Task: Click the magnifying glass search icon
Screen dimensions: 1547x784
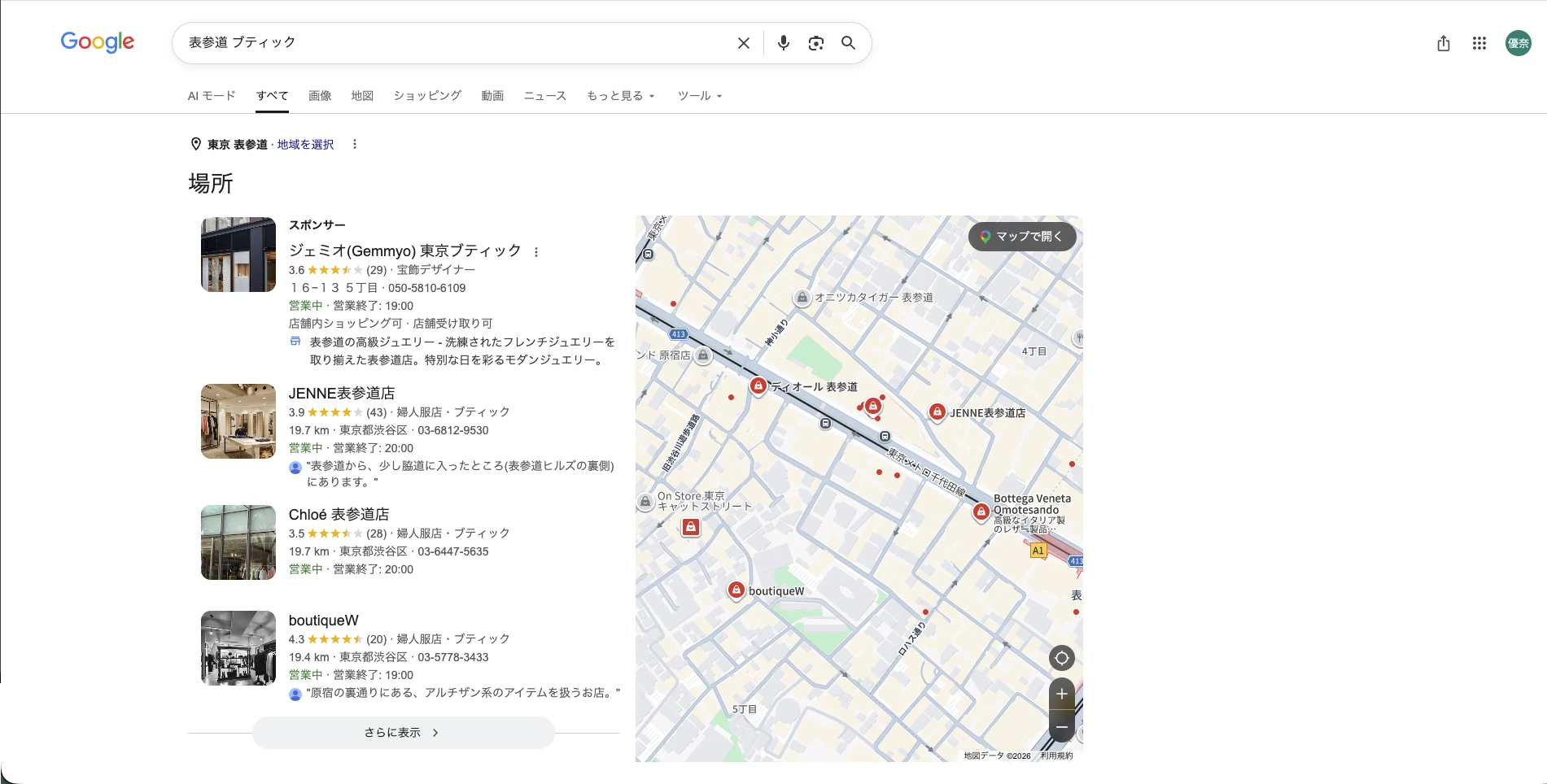Action: click(848, 43)
